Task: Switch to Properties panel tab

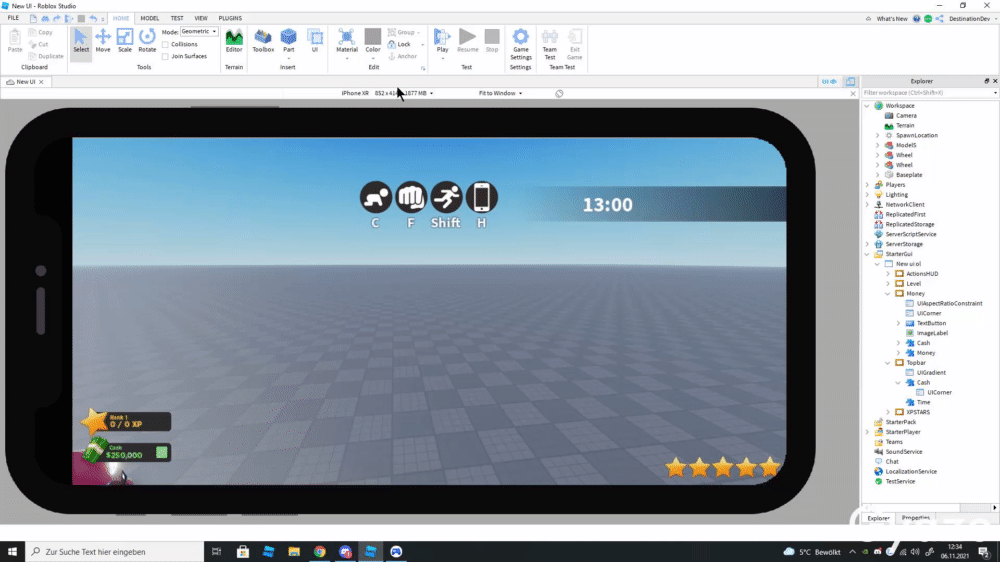Action: 915,518
